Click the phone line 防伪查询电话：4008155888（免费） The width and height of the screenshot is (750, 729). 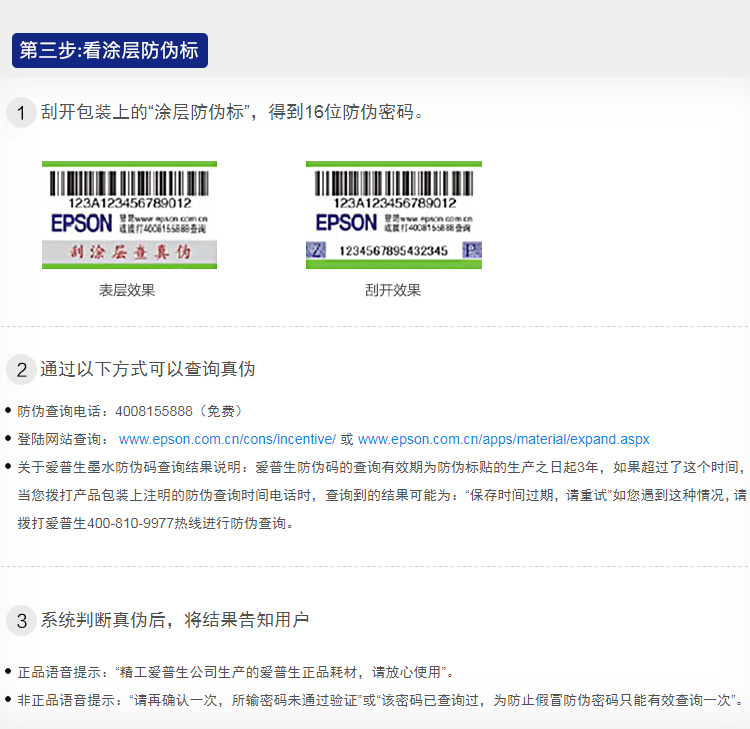[131, 411]
